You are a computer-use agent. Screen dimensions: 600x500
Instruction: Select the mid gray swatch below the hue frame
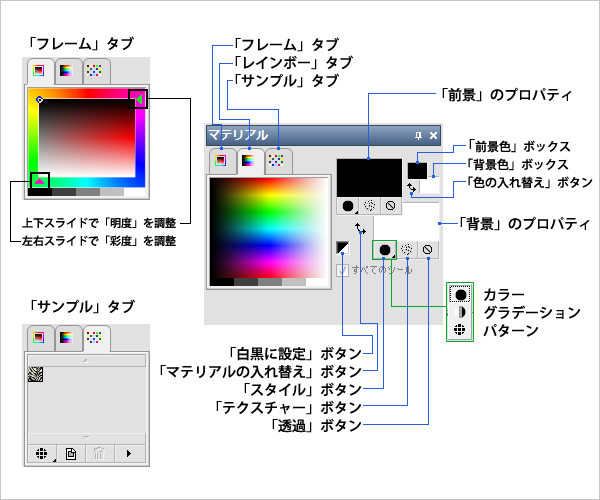88,192
